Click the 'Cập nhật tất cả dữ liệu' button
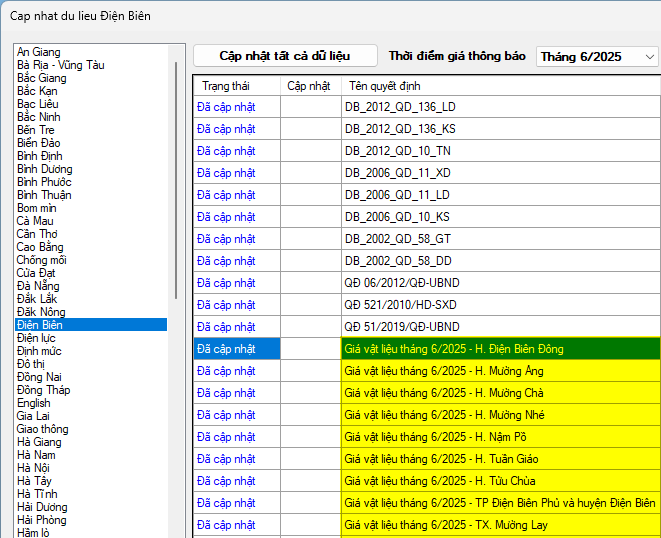The height and width of the screenshot is (538, 661). point(285,56)
